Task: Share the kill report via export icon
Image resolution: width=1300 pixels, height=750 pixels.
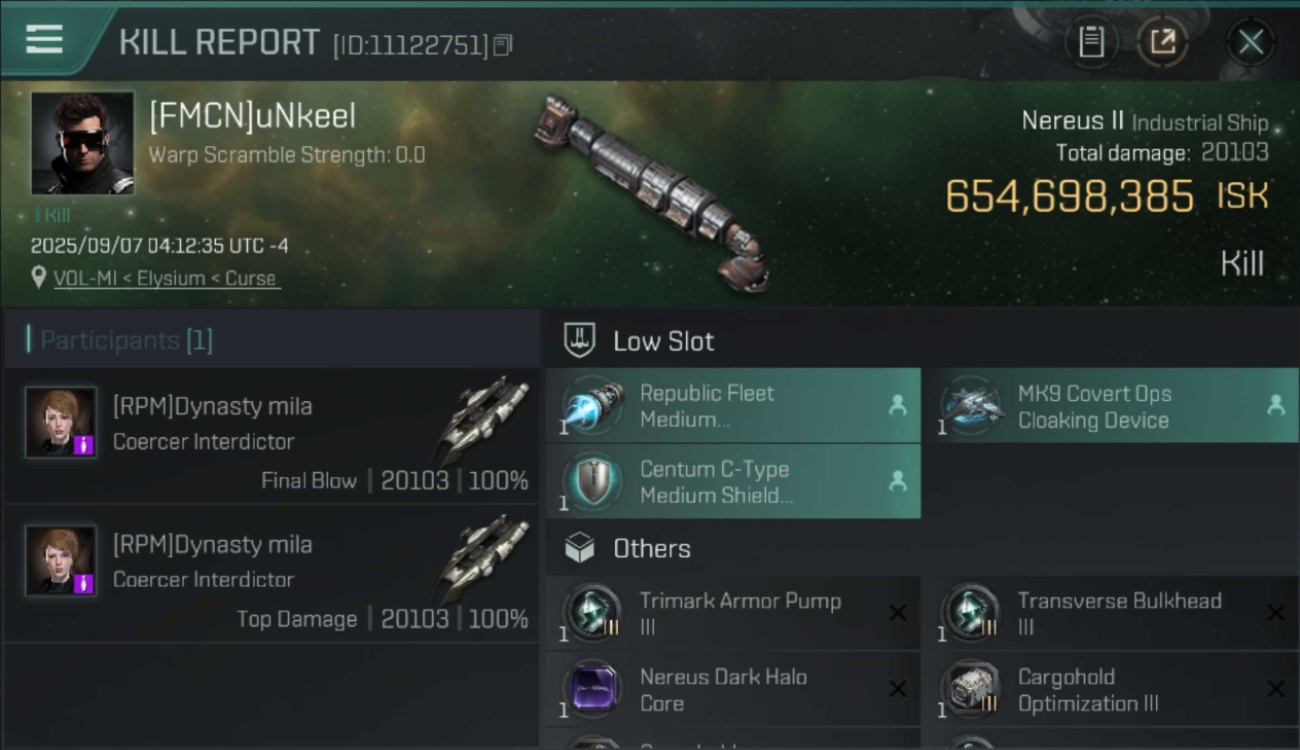Action: pos(1162,42)
